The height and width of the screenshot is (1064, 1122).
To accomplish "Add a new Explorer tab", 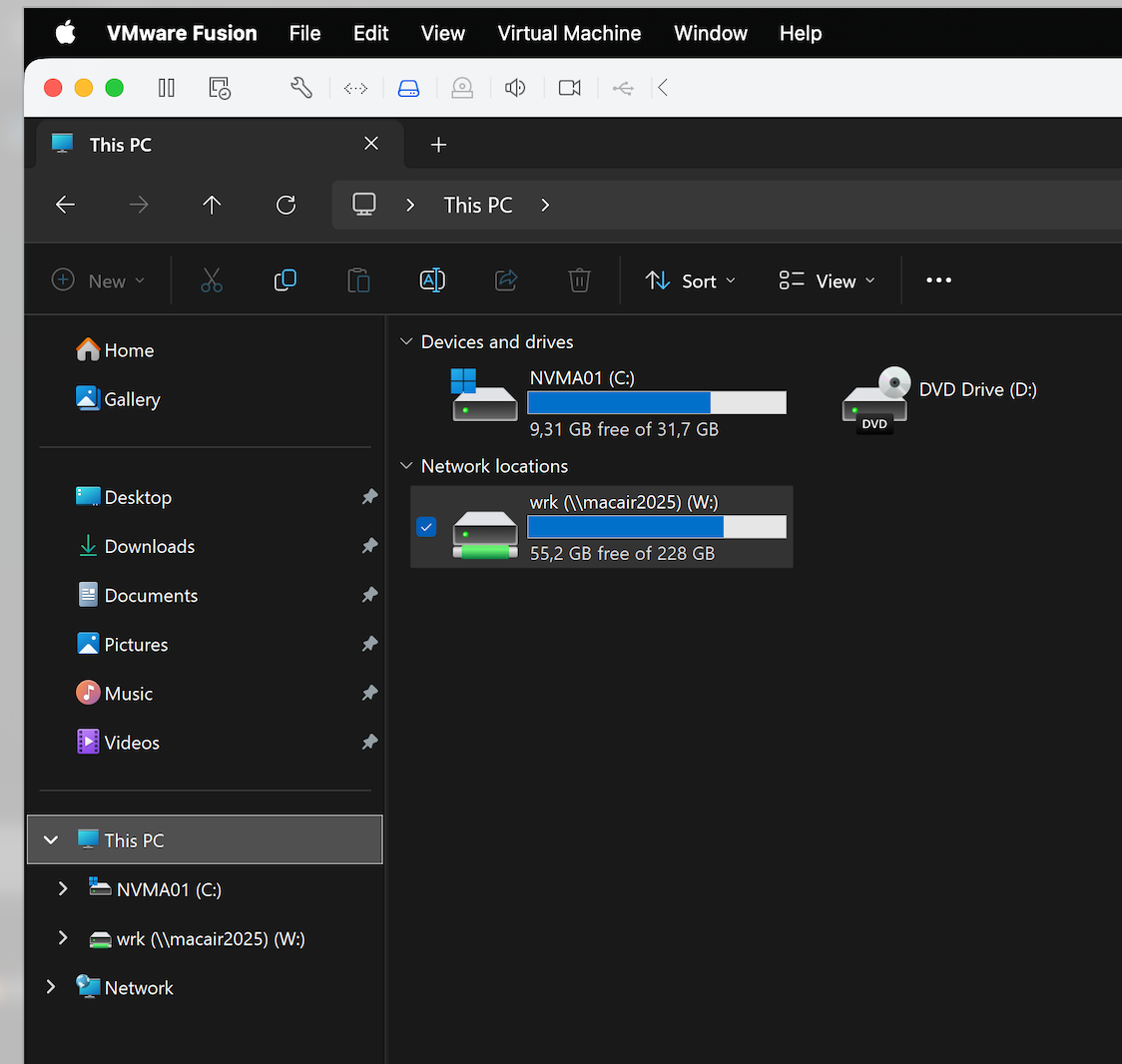I will (438, 145).
